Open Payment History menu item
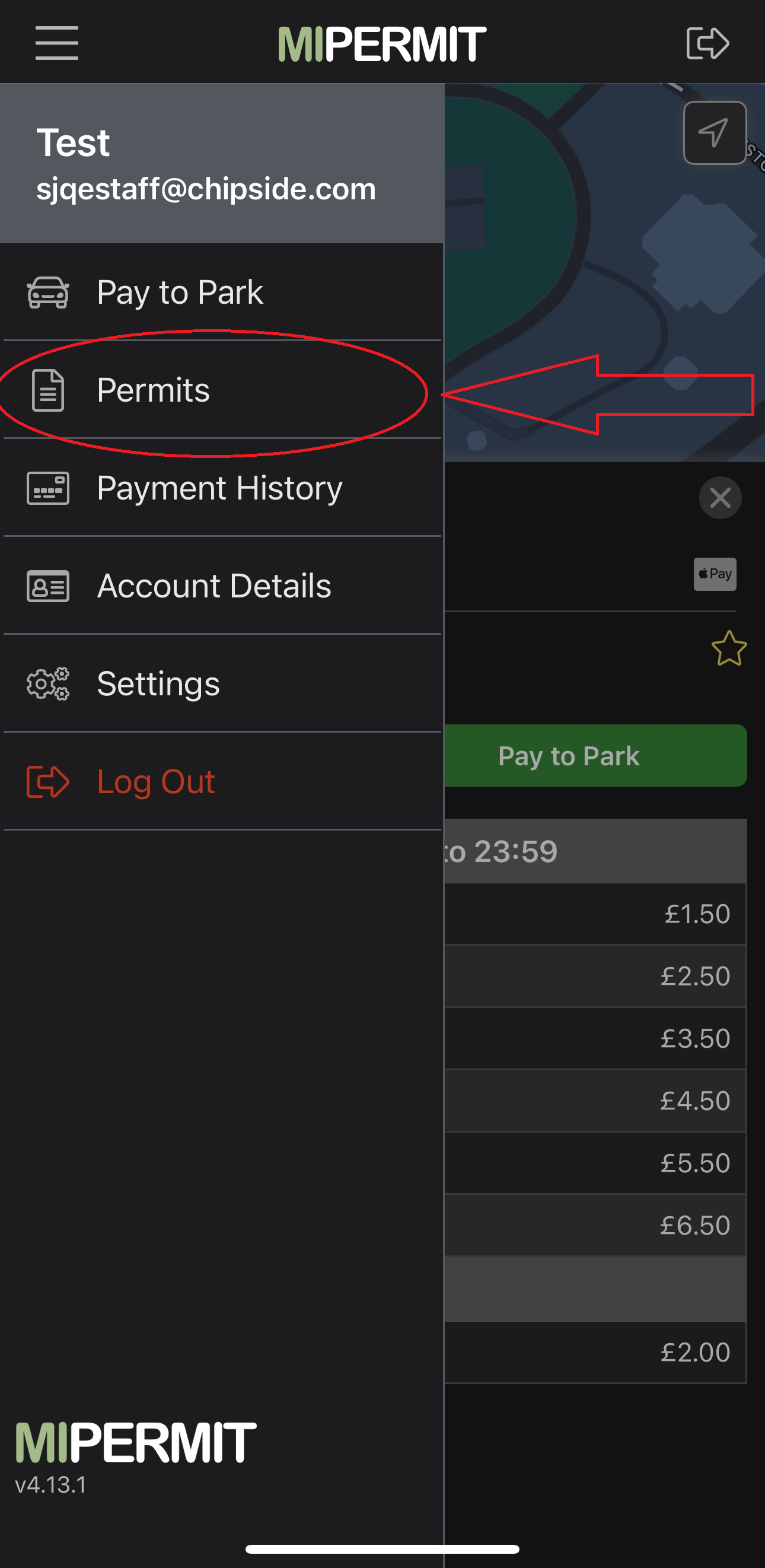 tap(219, 488)
